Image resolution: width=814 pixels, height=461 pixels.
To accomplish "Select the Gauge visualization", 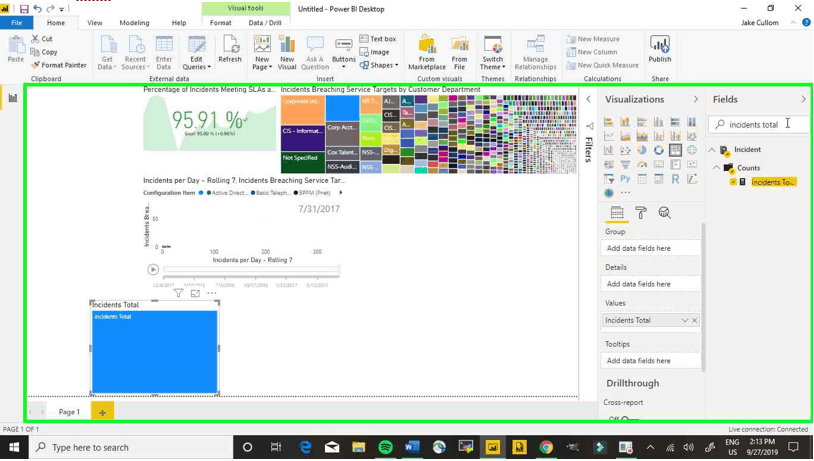I will pyautogui.click(x=642, y=165).
